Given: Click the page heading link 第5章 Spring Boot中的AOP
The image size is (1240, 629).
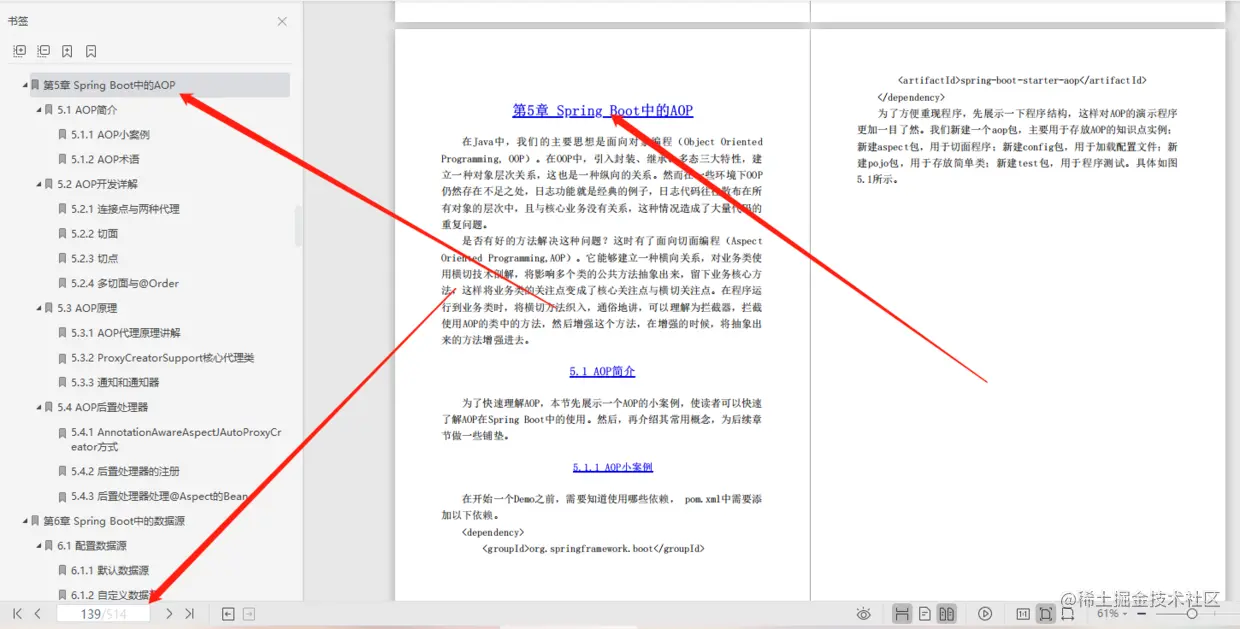Looking at the screenshot, I should click(x=602, y=111).
